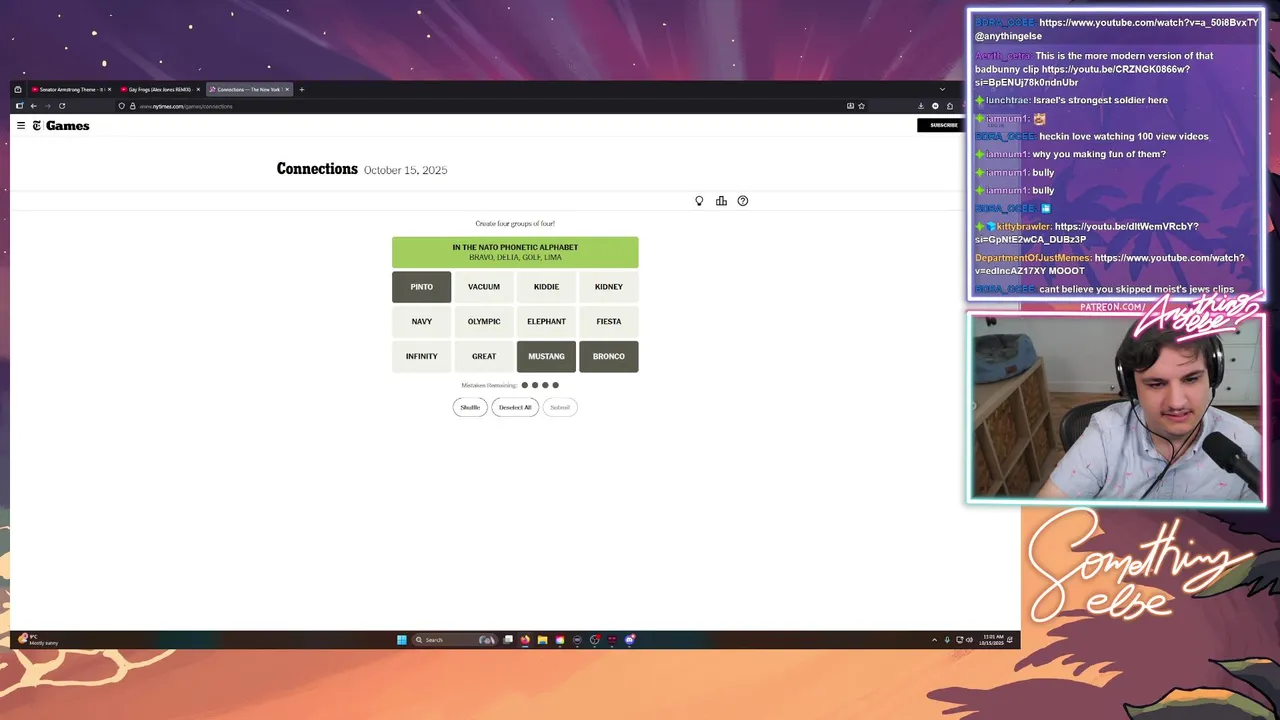The height and width of the screenshot is (720, 1280).
Task: Click the browser back arrow
Action: tap(33, 106)
